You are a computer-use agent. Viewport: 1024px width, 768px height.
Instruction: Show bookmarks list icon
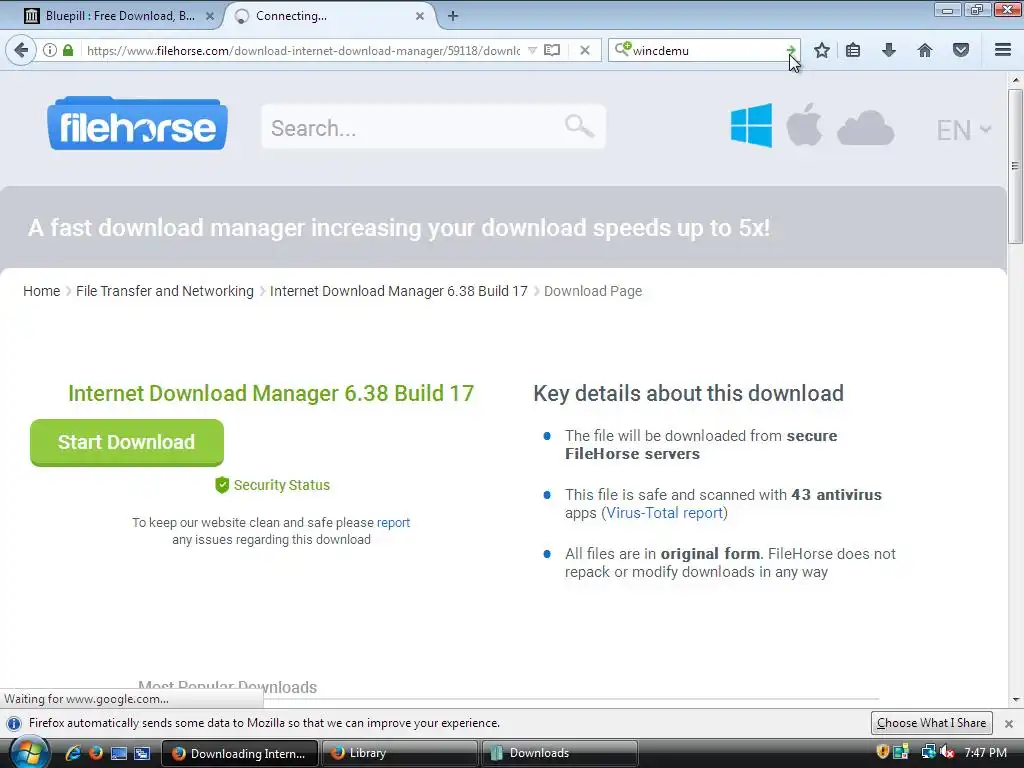[x=853, y=50]
